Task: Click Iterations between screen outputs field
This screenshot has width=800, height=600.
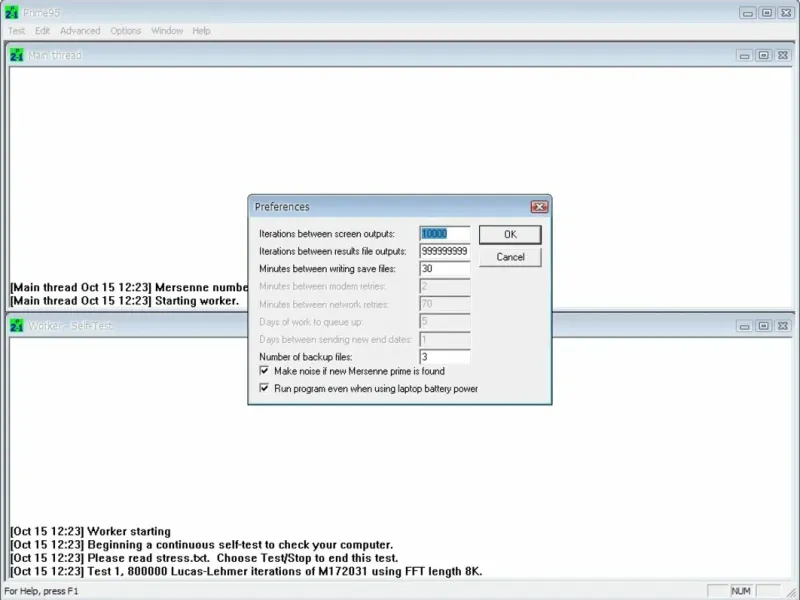Action: (x=444, y=234)
